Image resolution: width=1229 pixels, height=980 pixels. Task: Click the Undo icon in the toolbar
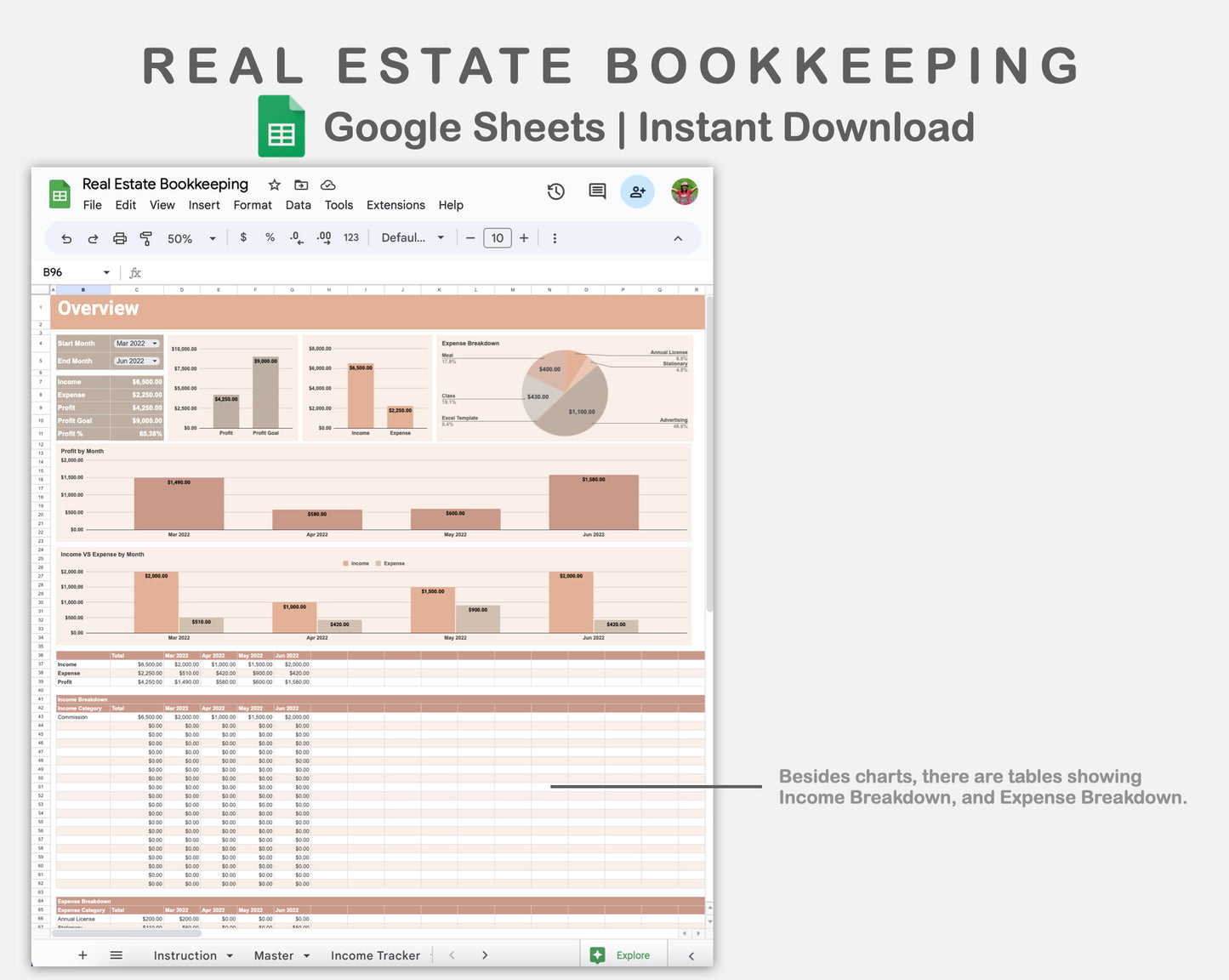(66, 238)
